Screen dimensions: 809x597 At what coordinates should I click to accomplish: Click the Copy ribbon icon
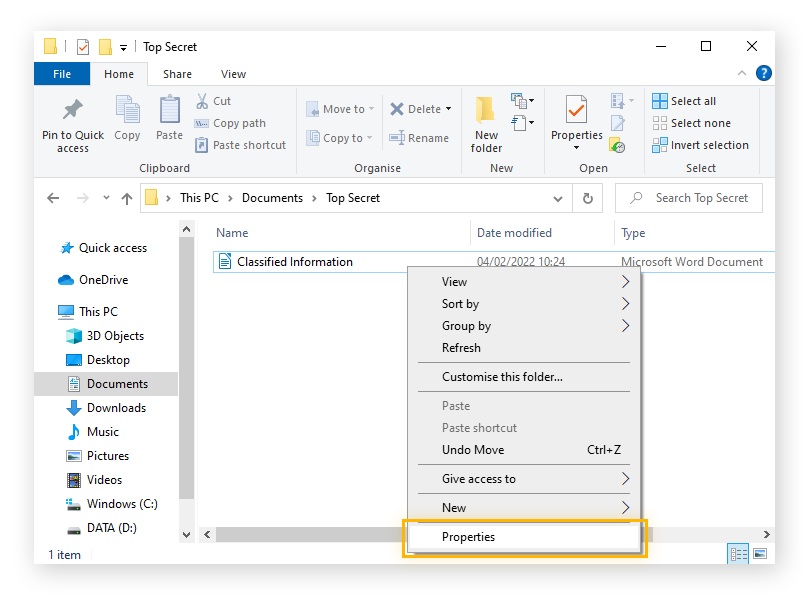(x=127, y=109)
